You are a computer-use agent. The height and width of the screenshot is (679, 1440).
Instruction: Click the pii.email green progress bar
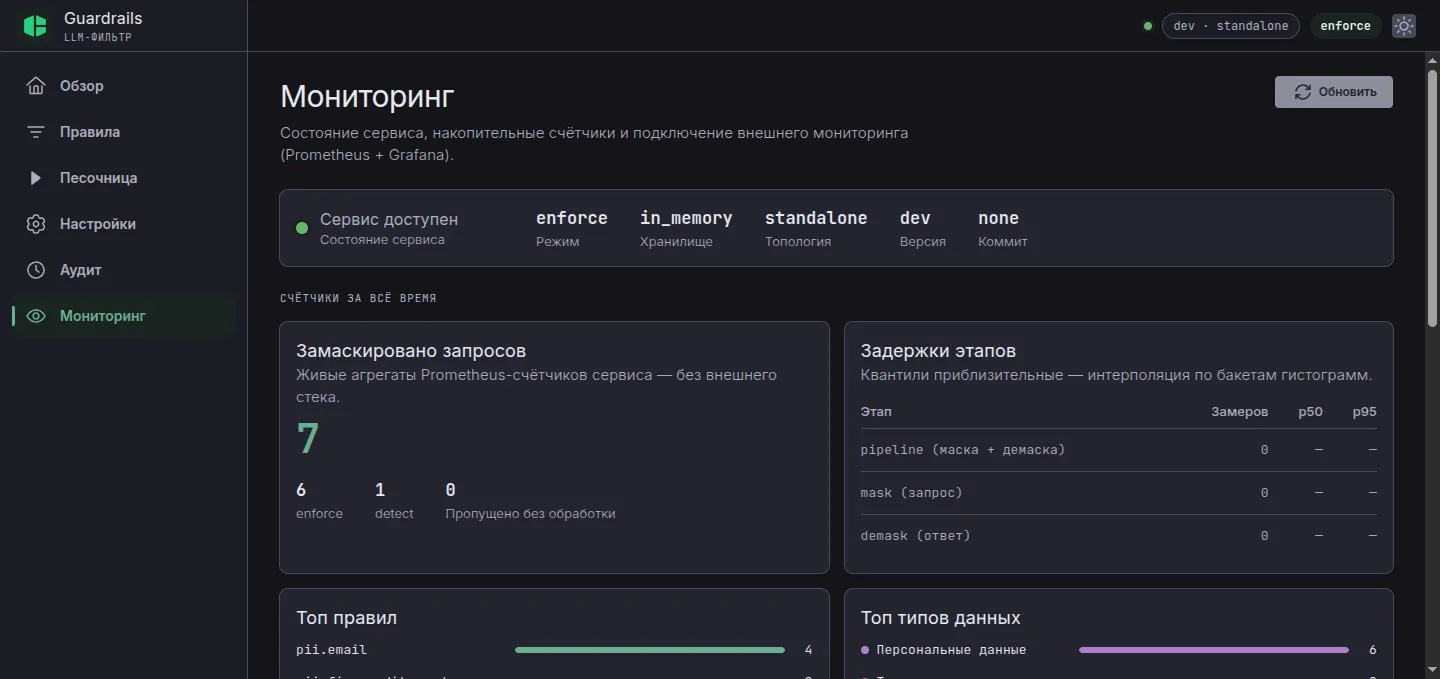650,650
